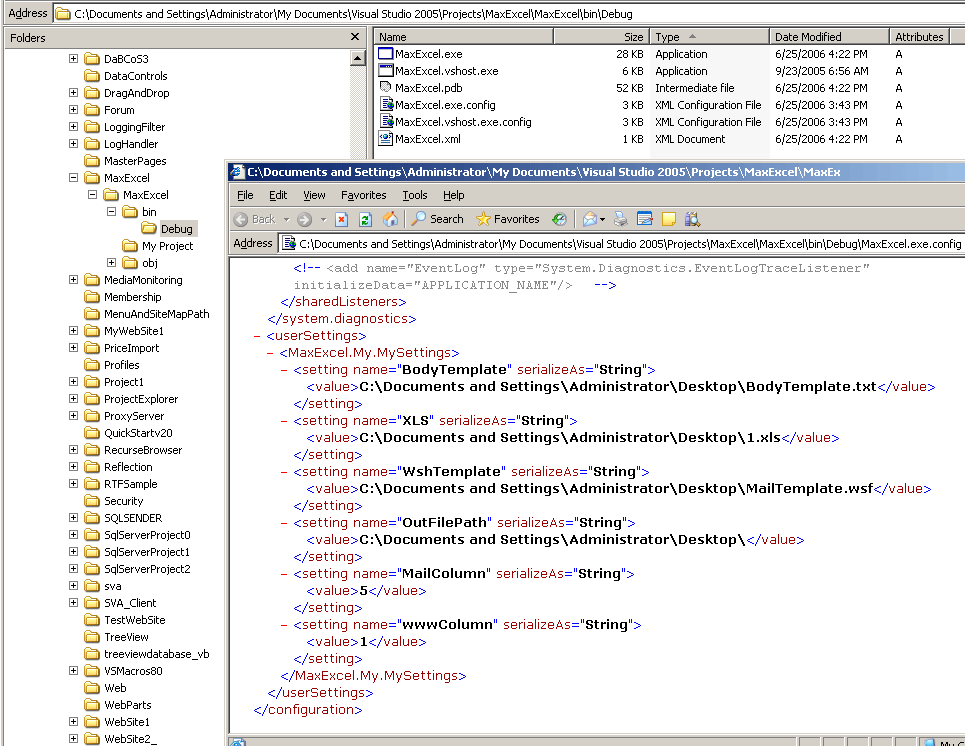Collapse the wwwColumn setting XML node

[284, 625]
